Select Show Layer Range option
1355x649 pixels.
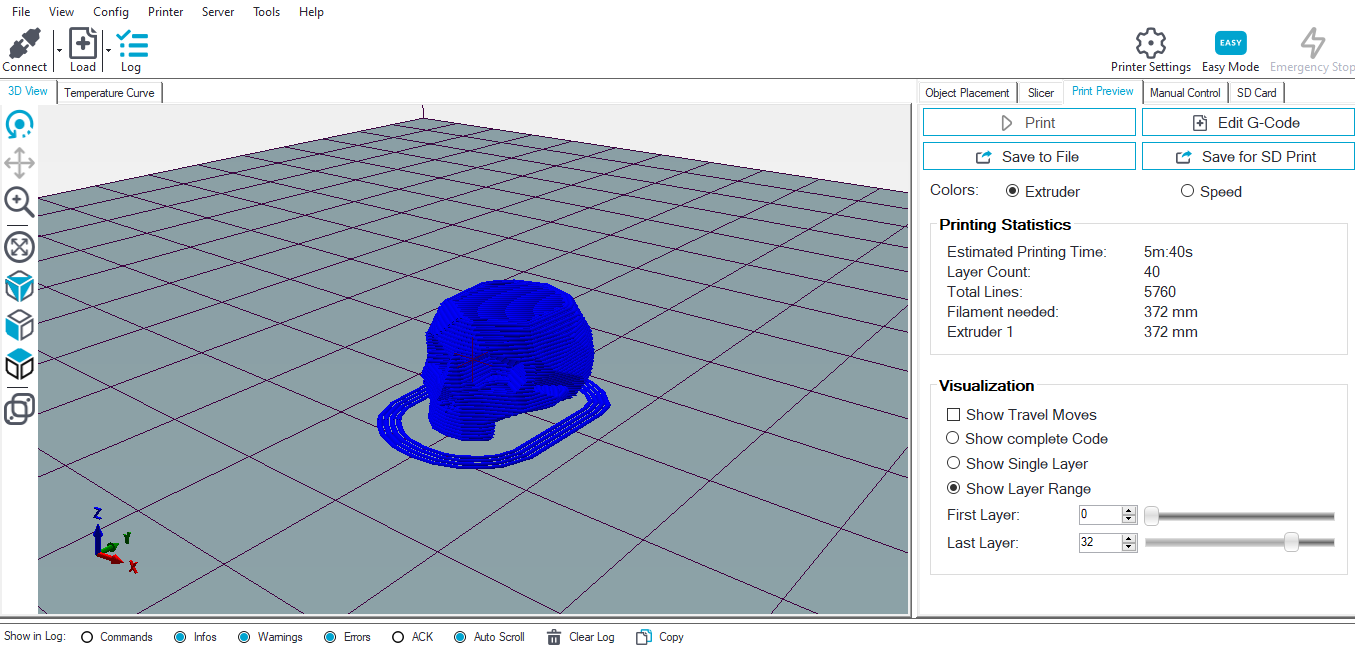tap(953, 488)
